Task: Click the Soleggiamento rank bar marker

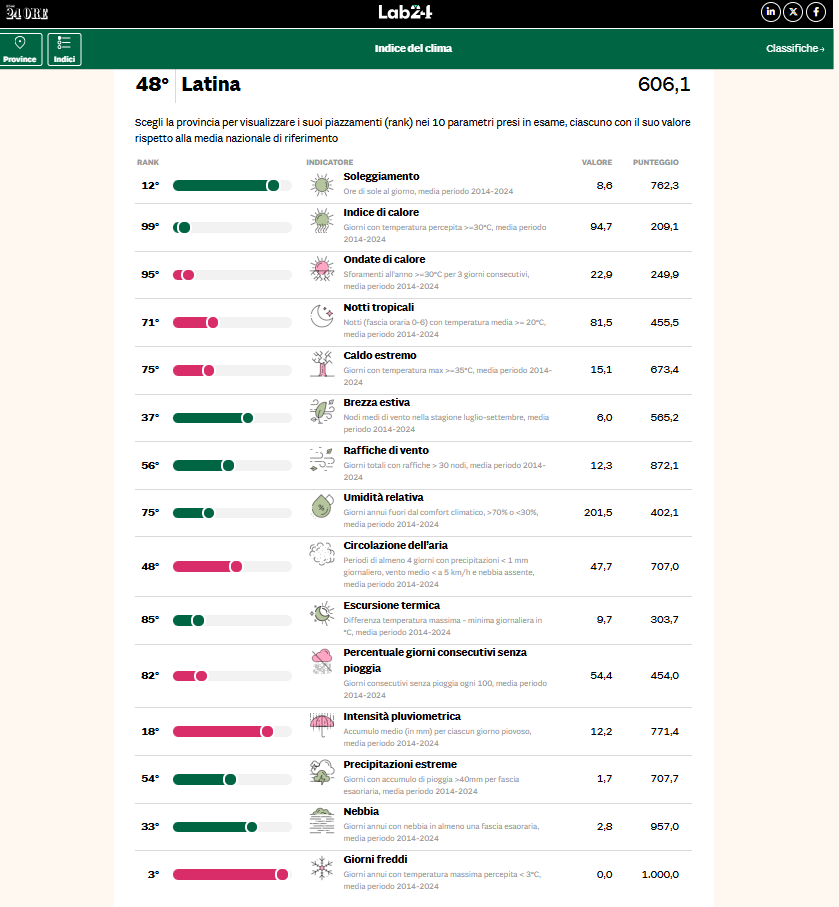Action: [272, 185]
